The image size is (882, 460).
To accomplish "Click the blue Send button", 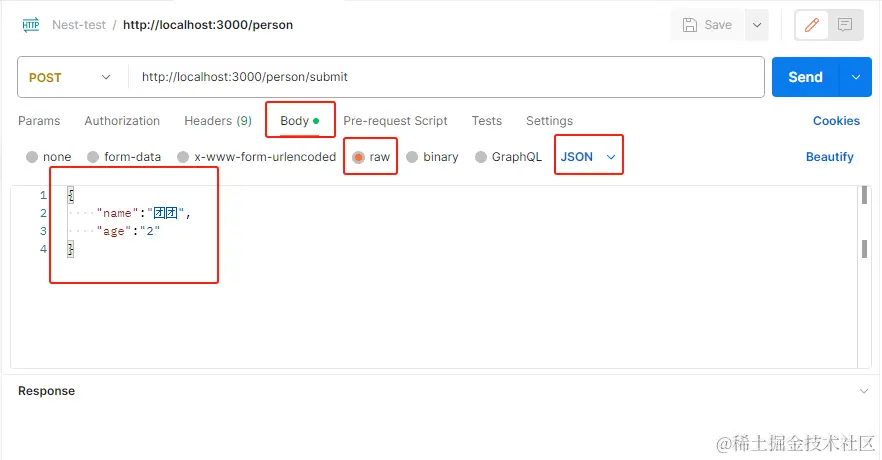I will coord(806,77).
